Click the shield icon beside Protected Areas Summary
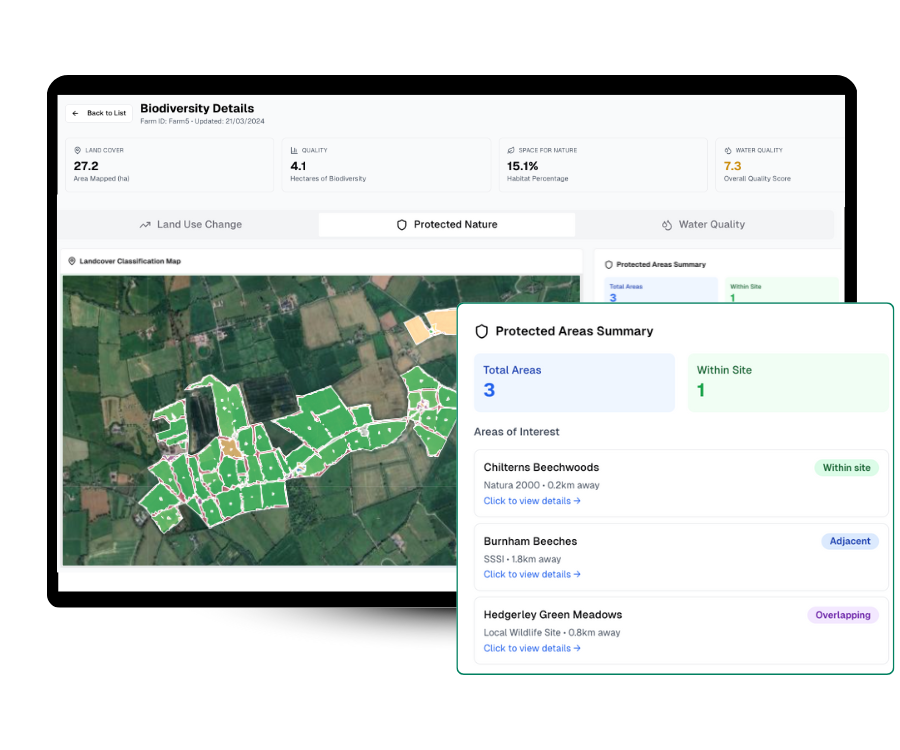This screenshot has height=750, width=900. click(481, 331)
